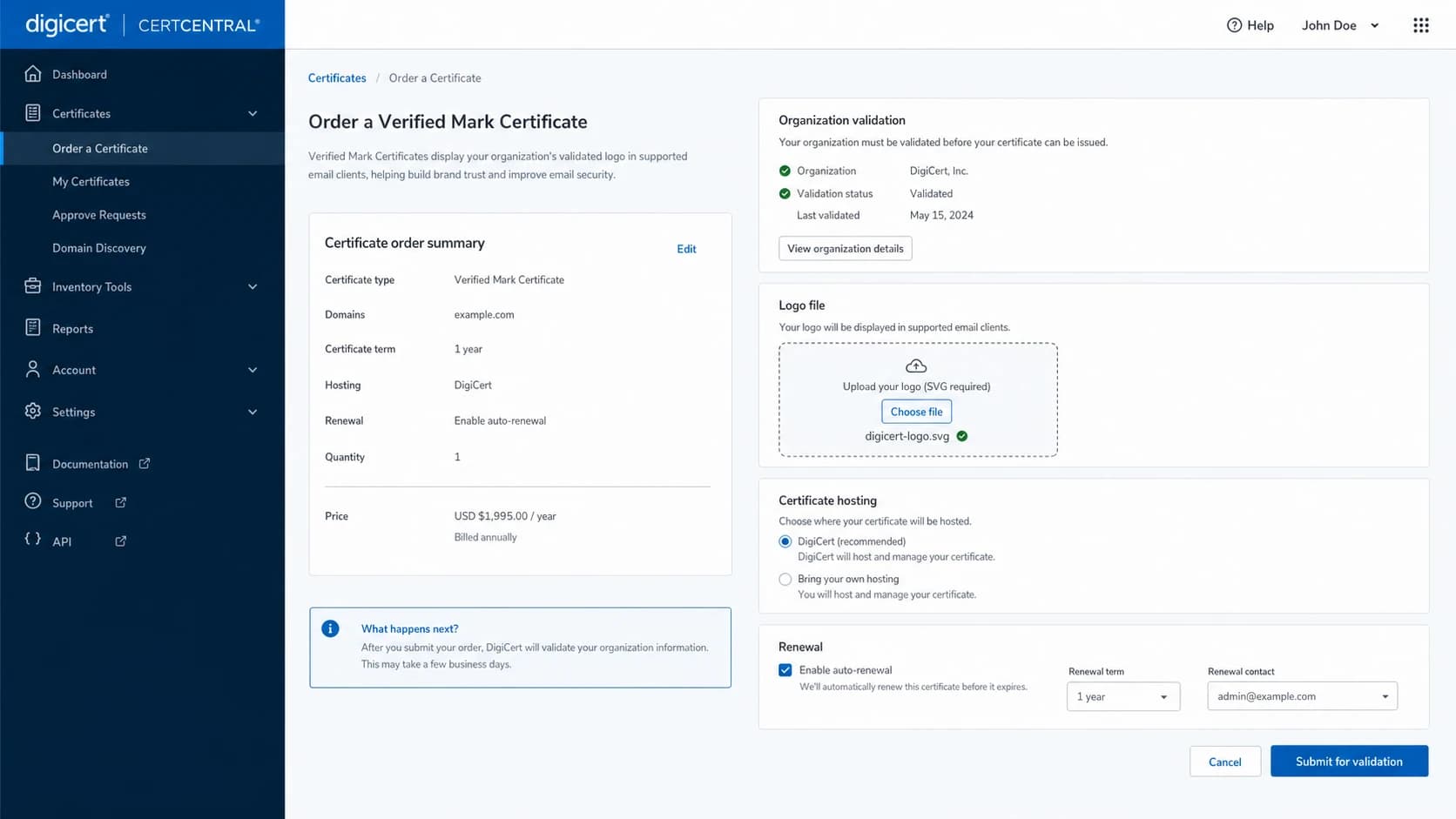Select DigiCert (recommended) hosting option
Screen dimensions: 1456x819
785,541
